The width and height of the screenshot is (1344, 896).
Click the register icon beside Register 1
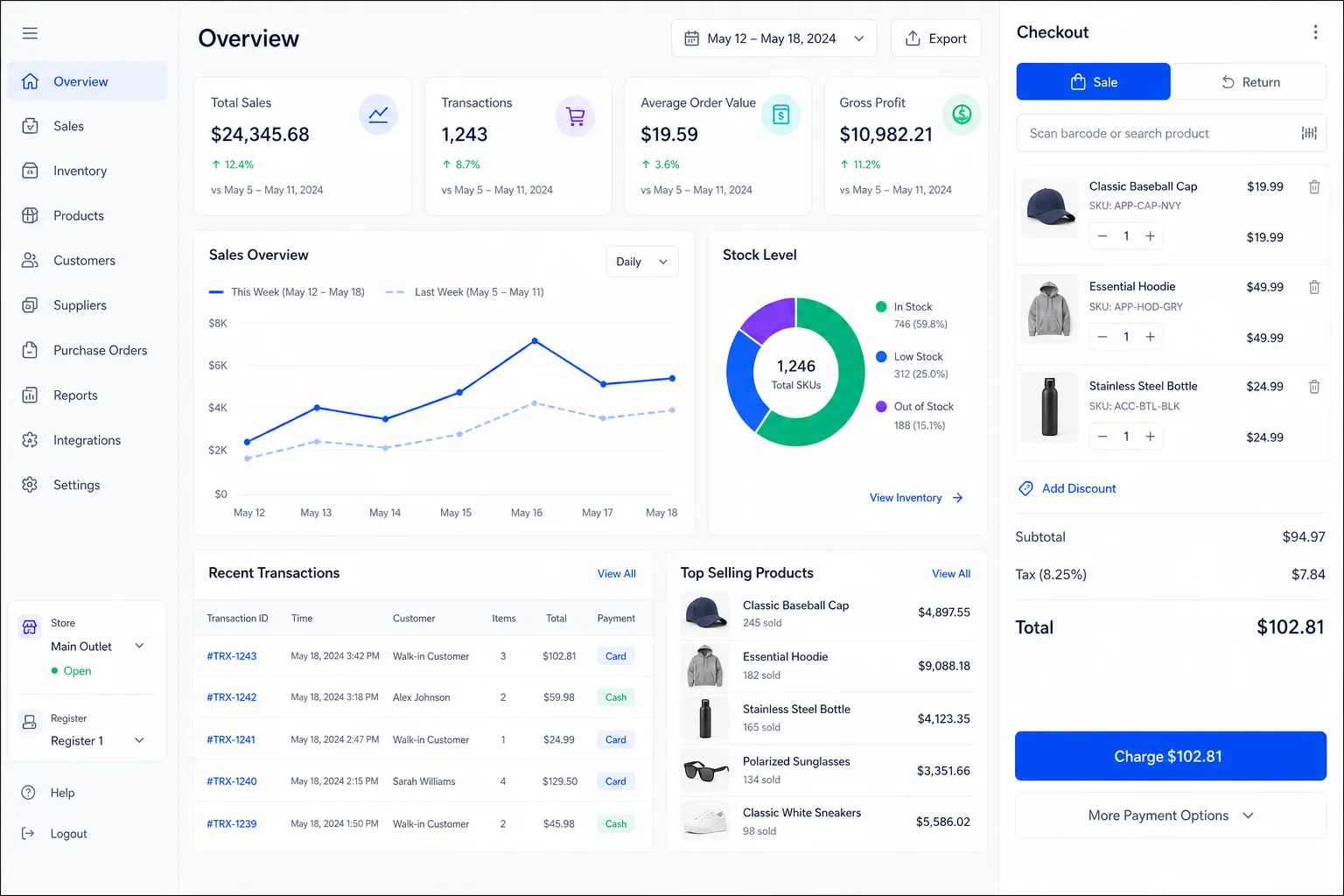30,722
